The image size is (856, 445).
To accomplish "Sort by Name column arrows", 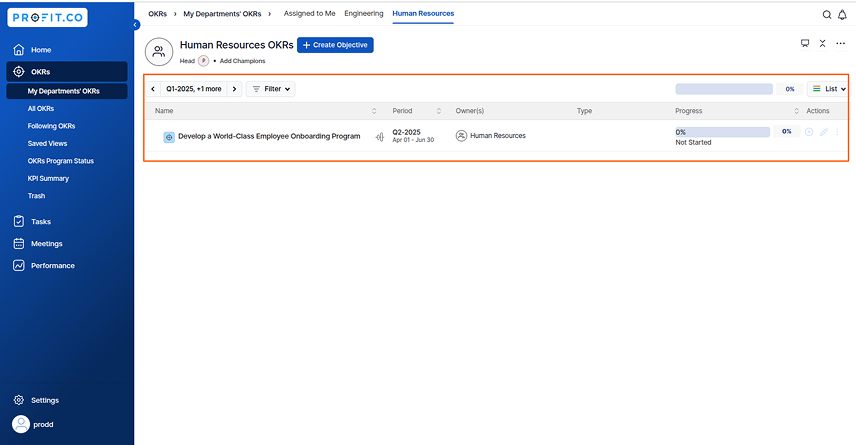I will pos(374,111).
